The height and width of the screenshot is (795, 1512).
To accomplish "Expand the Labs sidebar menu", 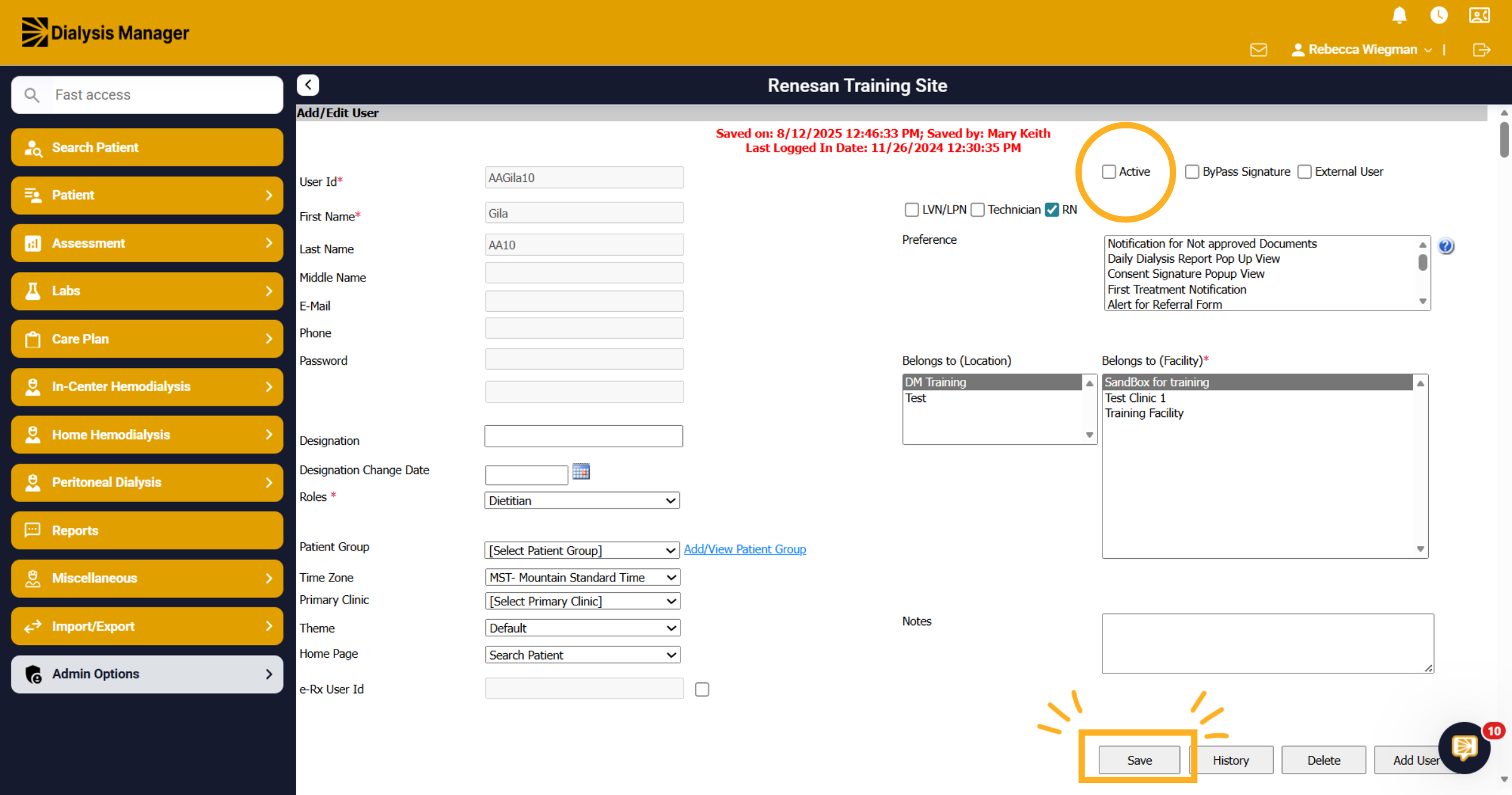I will 147,291.
